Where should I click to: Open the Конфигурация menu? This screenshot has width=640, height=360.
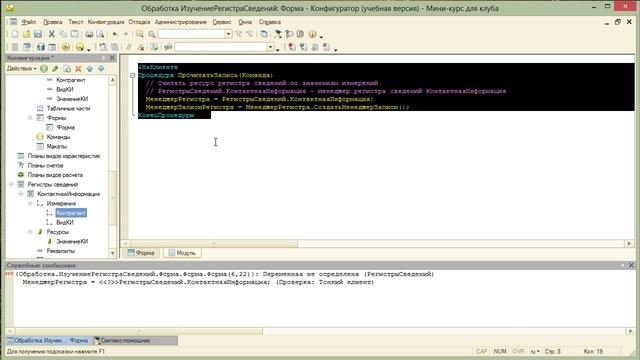[x=106, y=22]
